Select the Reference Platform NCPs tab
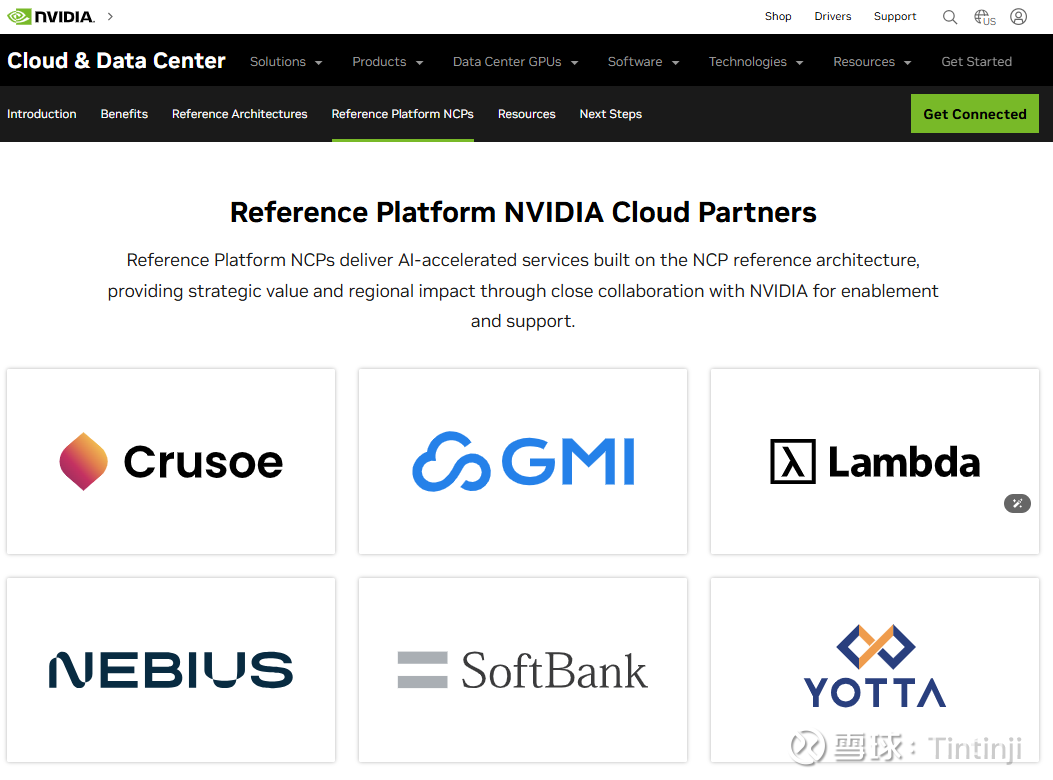The height and width of the screenshot is (780, 1053). pos(403,114)
